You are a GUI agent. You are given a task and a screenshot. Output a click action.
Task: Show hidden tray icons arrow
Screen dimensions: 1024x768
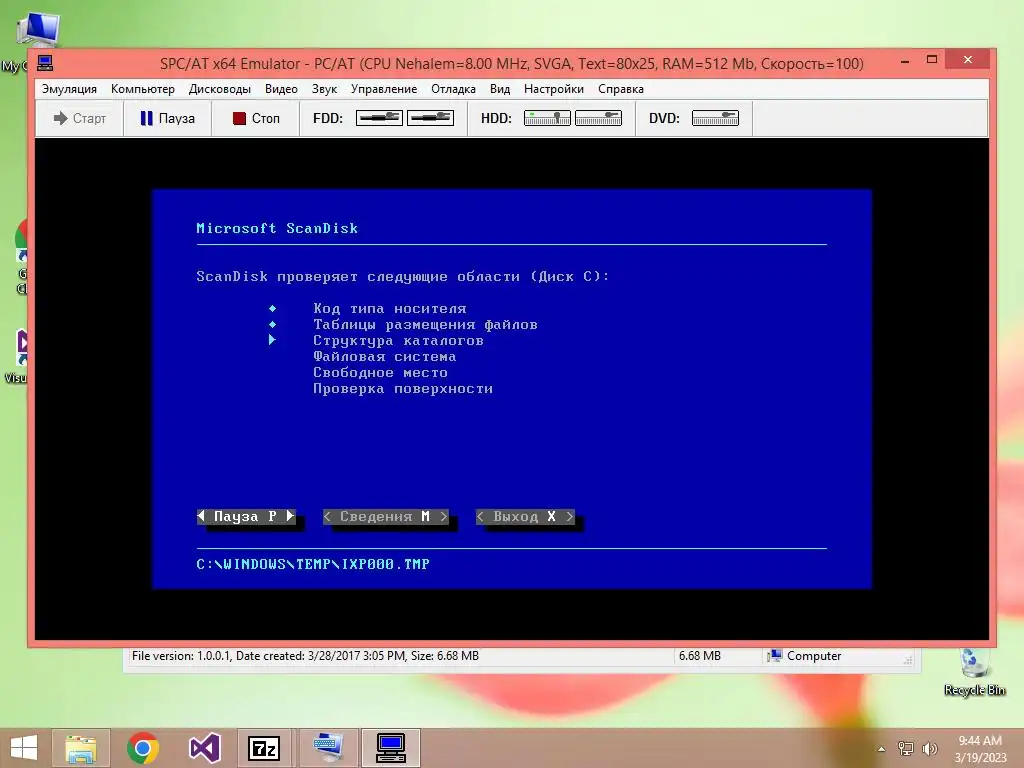pyautogui.click(x=882, y=748)
